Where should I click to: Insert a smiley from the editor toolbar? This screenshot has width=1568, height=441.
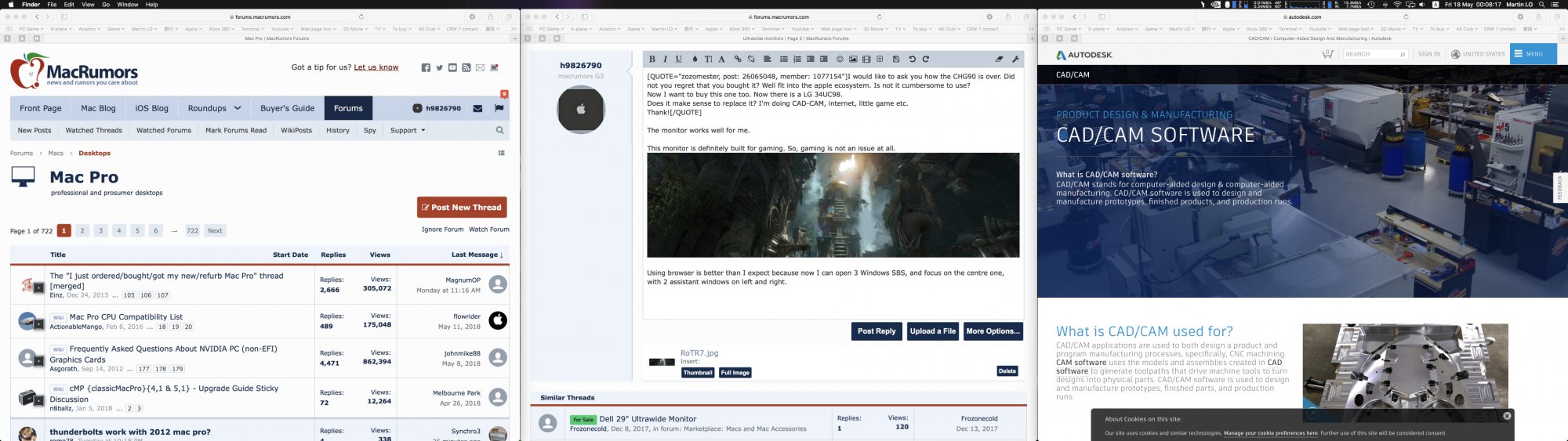pyautogui.click(x=840, y=60)
